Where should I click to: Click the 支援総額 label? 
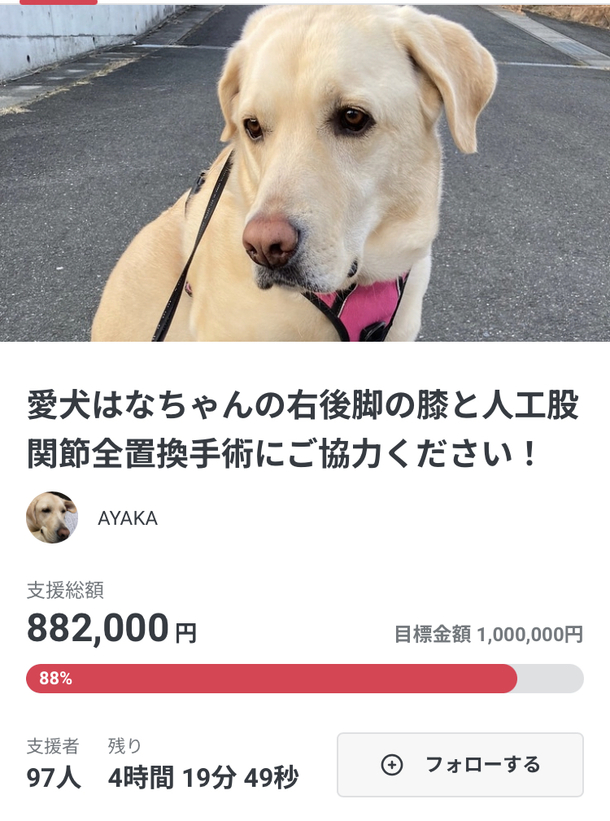coord(65,590)
